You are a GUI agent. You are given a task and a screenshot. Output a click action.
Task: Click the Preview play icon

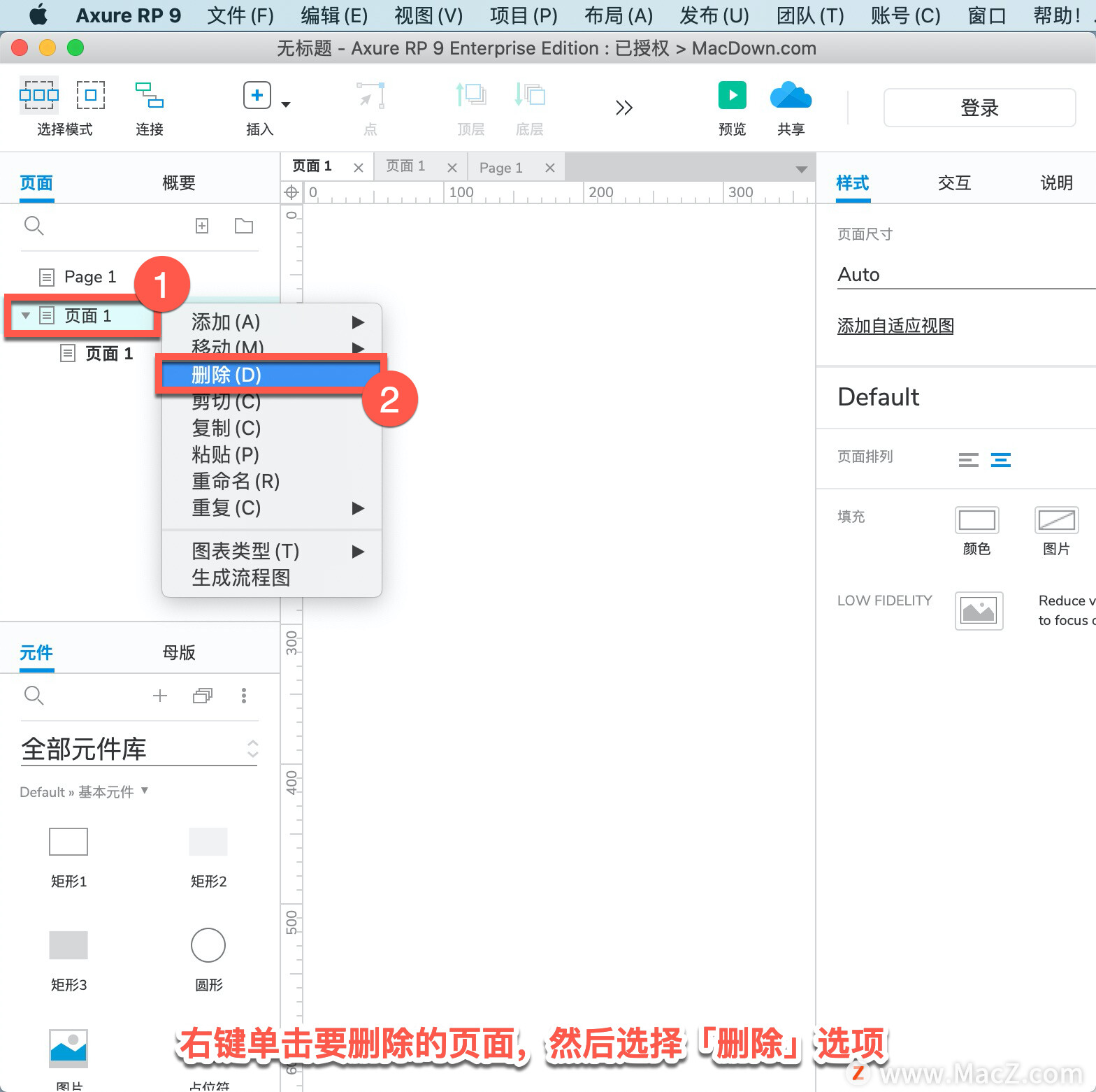tap(733, 95)
